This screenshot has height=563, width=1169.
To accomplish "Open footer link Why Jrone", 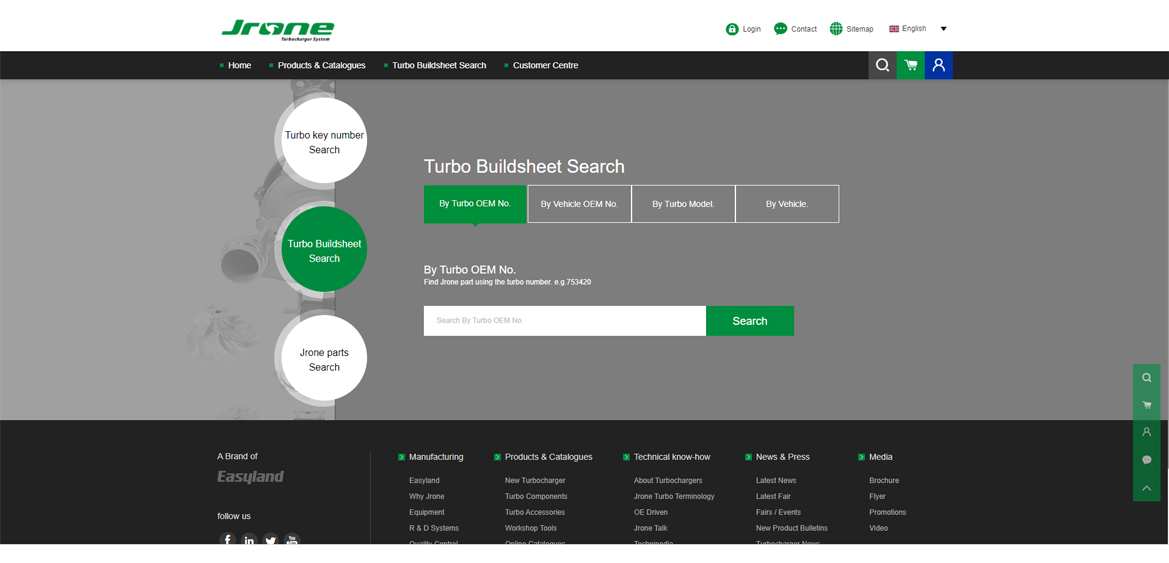I will point(426,497).
